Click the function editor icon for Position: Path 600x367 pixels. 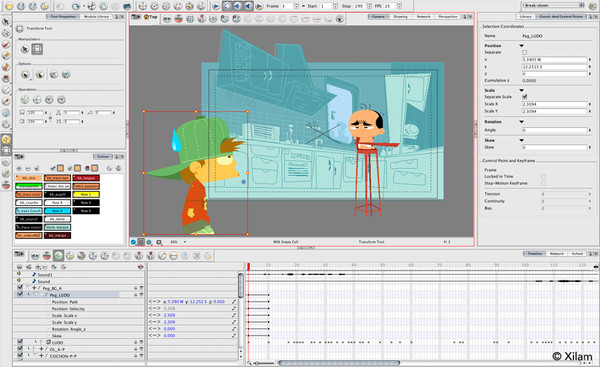(233, 302)
